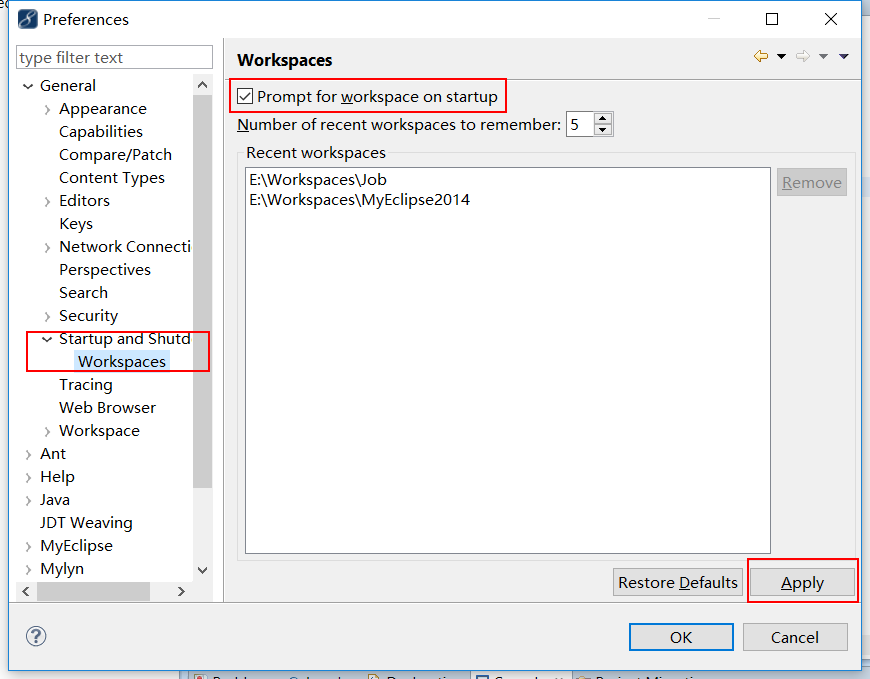870x679 pixels.
Task: Open Keys preferences page
Action: (x=76, y=224)
